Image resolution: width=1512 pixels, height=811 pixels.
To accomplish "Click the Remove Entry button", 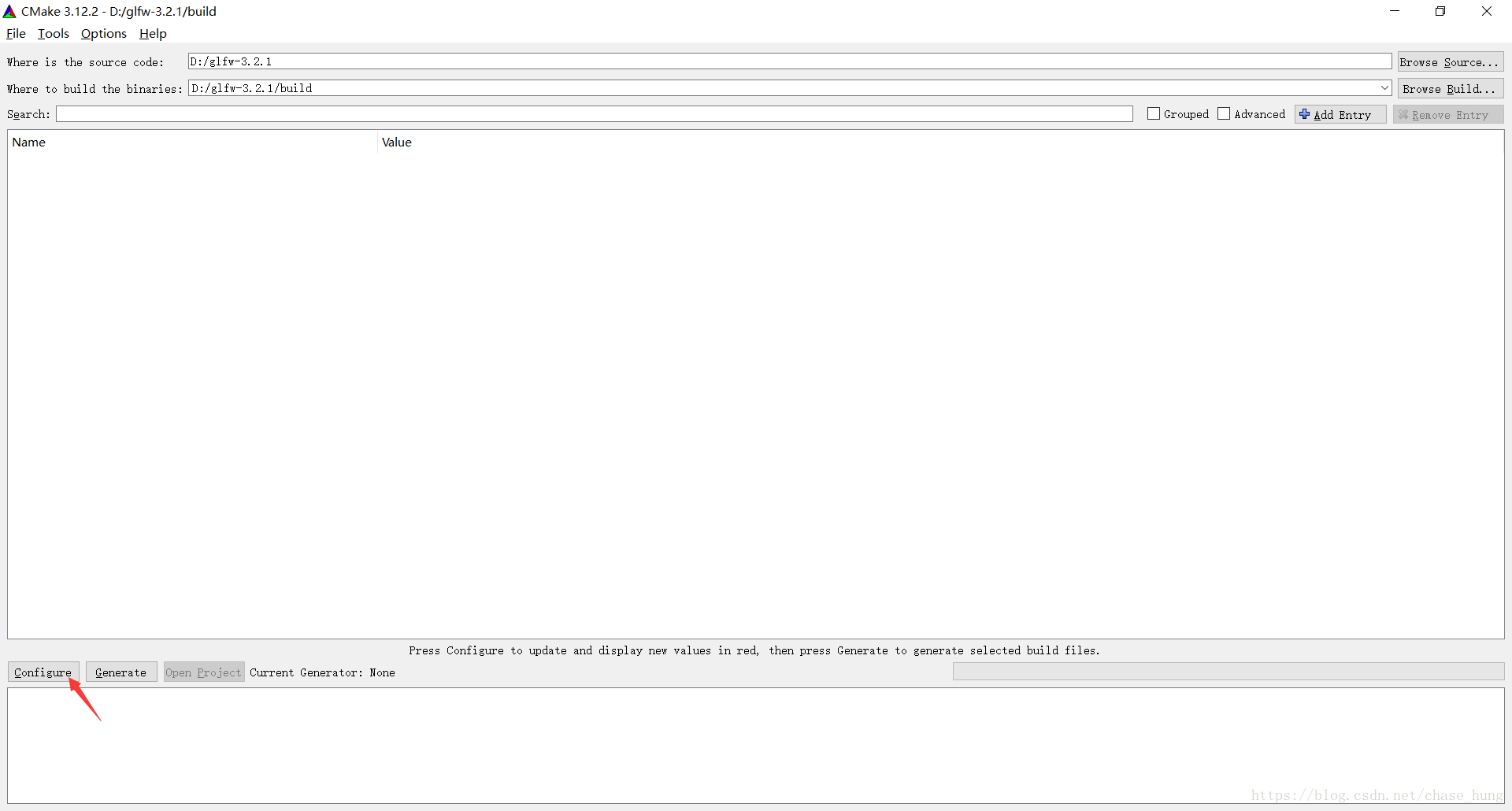I will click(1448, 115).
